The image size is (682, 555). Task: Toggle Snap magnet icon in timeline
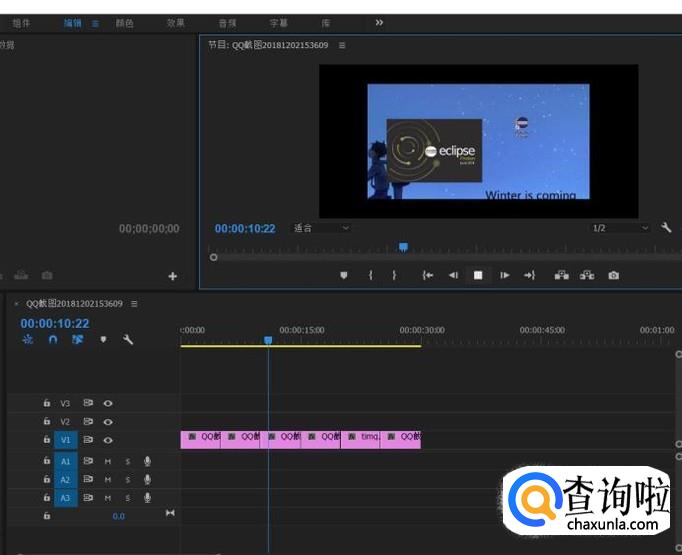pos(52,340)
